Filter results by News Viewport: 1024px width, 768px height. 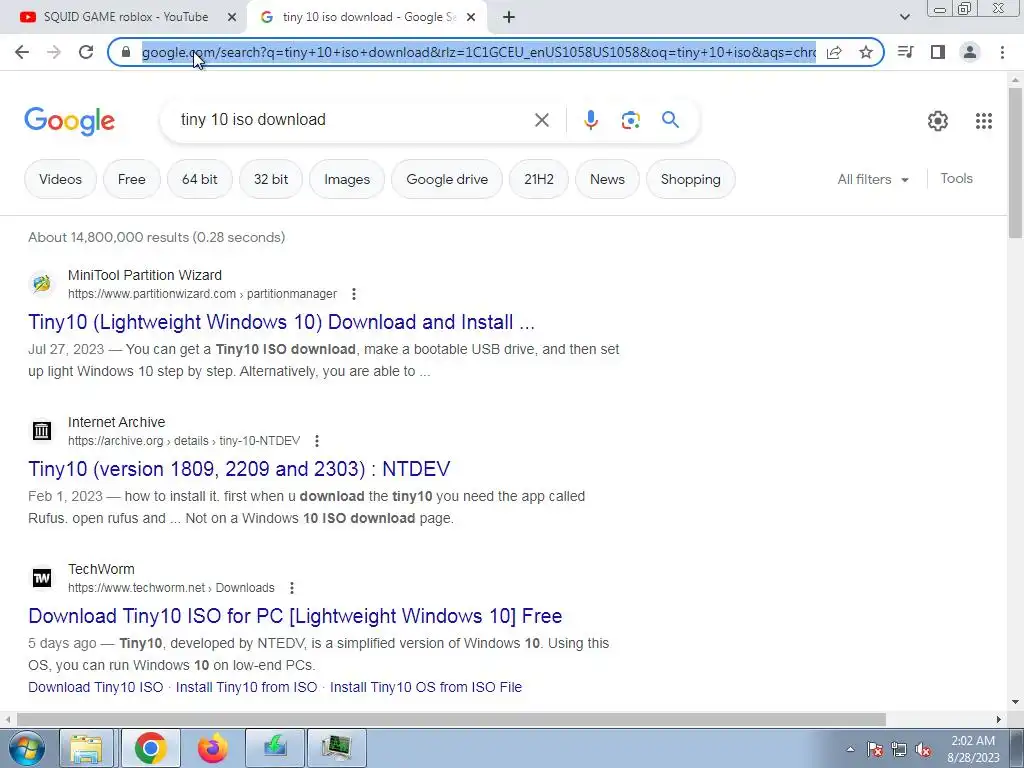[x=607, y=179]
